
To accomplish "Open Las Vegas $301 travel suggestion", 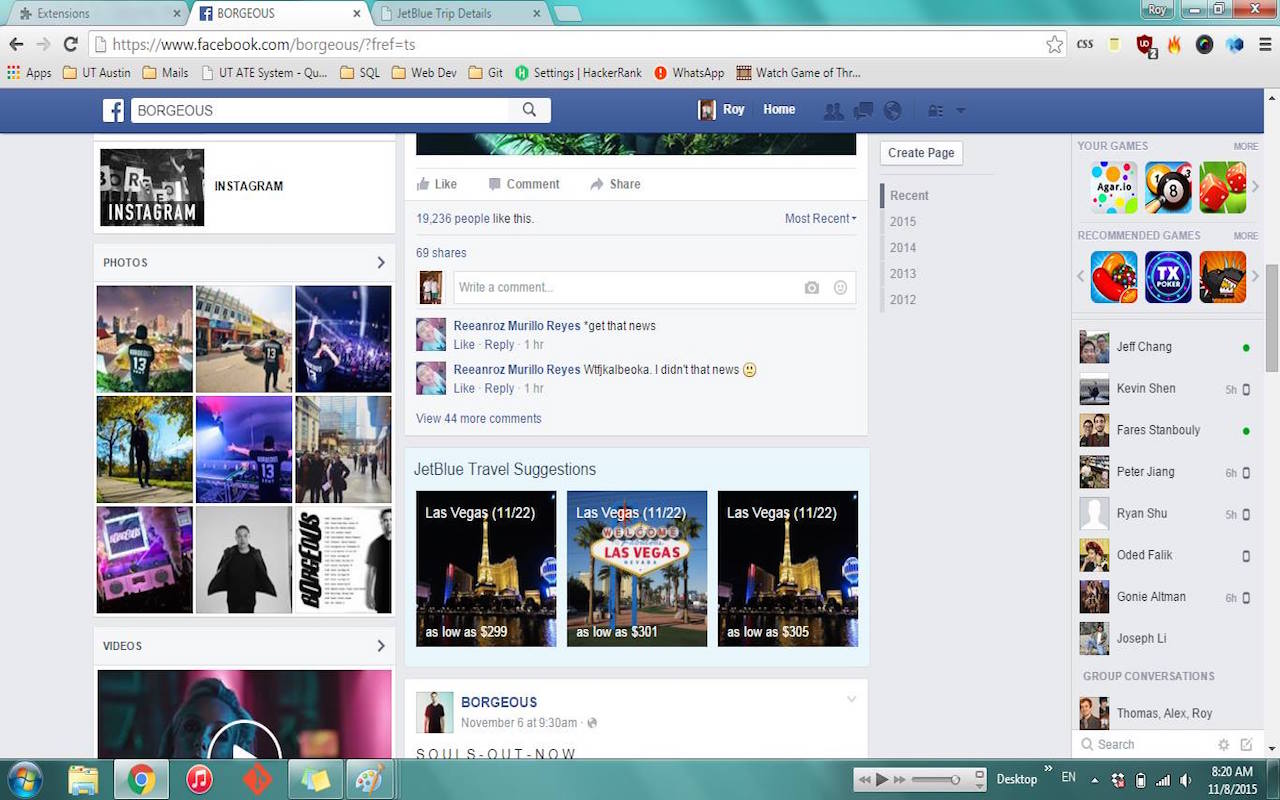I will coord(637,568).
